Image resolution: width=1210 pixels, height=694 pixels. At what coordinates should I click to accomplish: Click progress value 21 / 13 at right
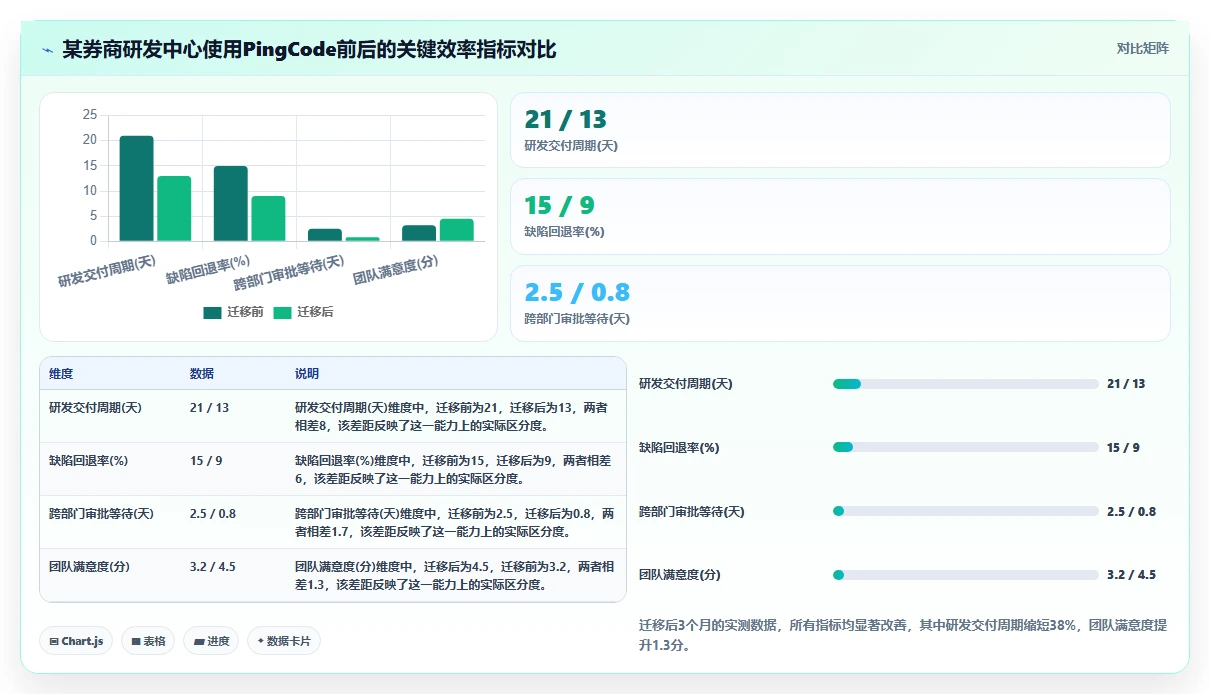tap(1126, 384)
